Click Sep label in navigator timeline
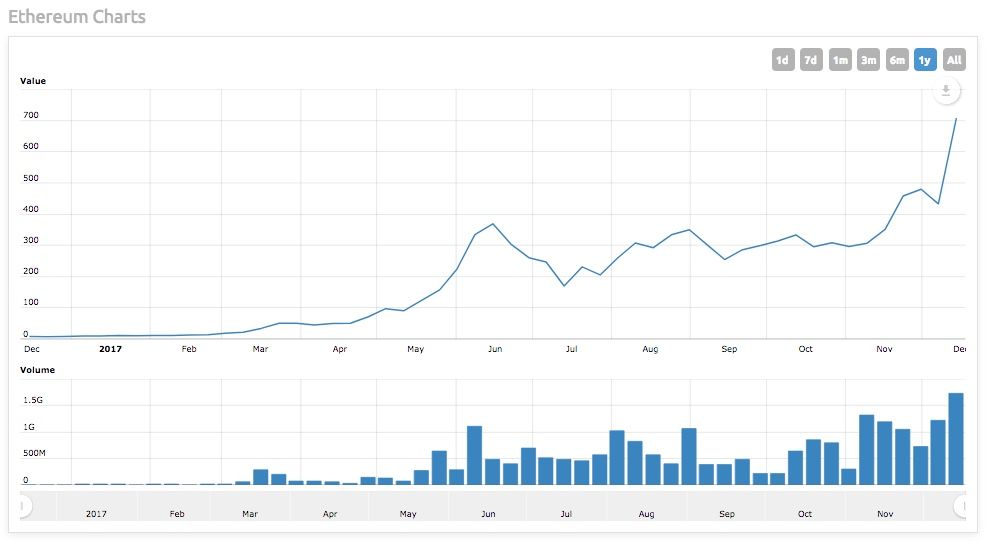Viewport: 986px width, 541px height. pyautogui.click(x=727, y=514)
